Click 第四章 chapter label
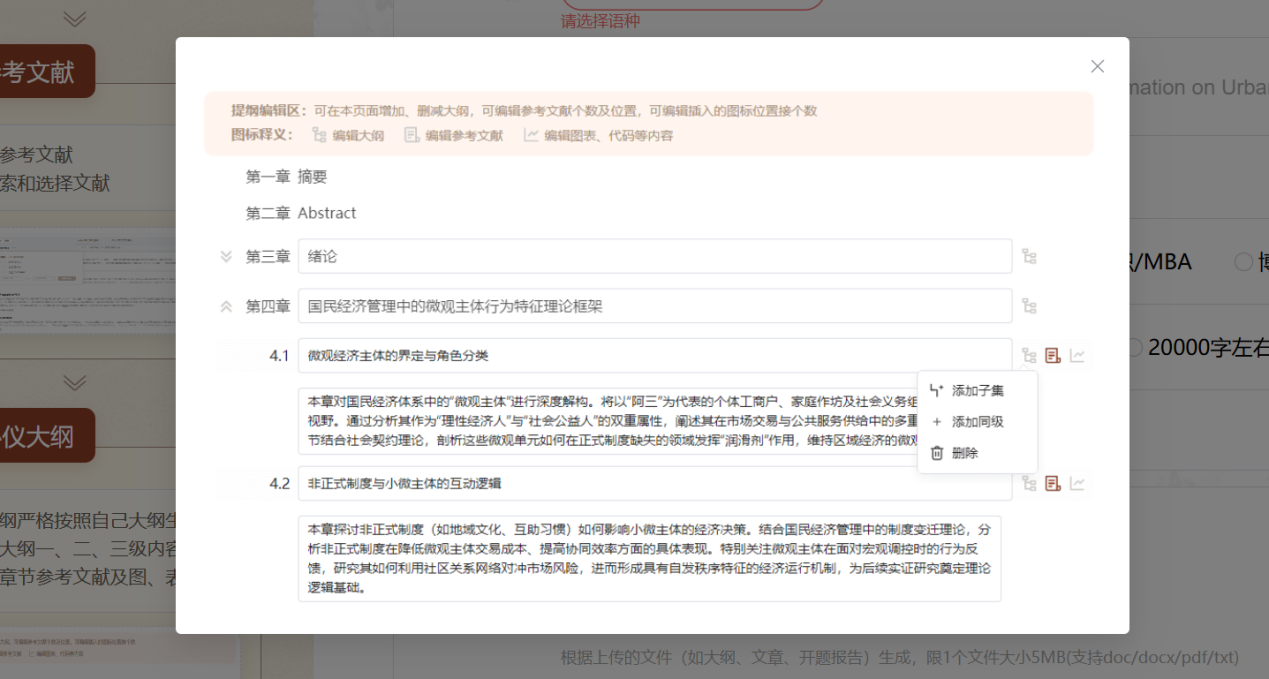The width and height of the screenshot is (1269, 679). pyautogui.click(x=268, y=306)
